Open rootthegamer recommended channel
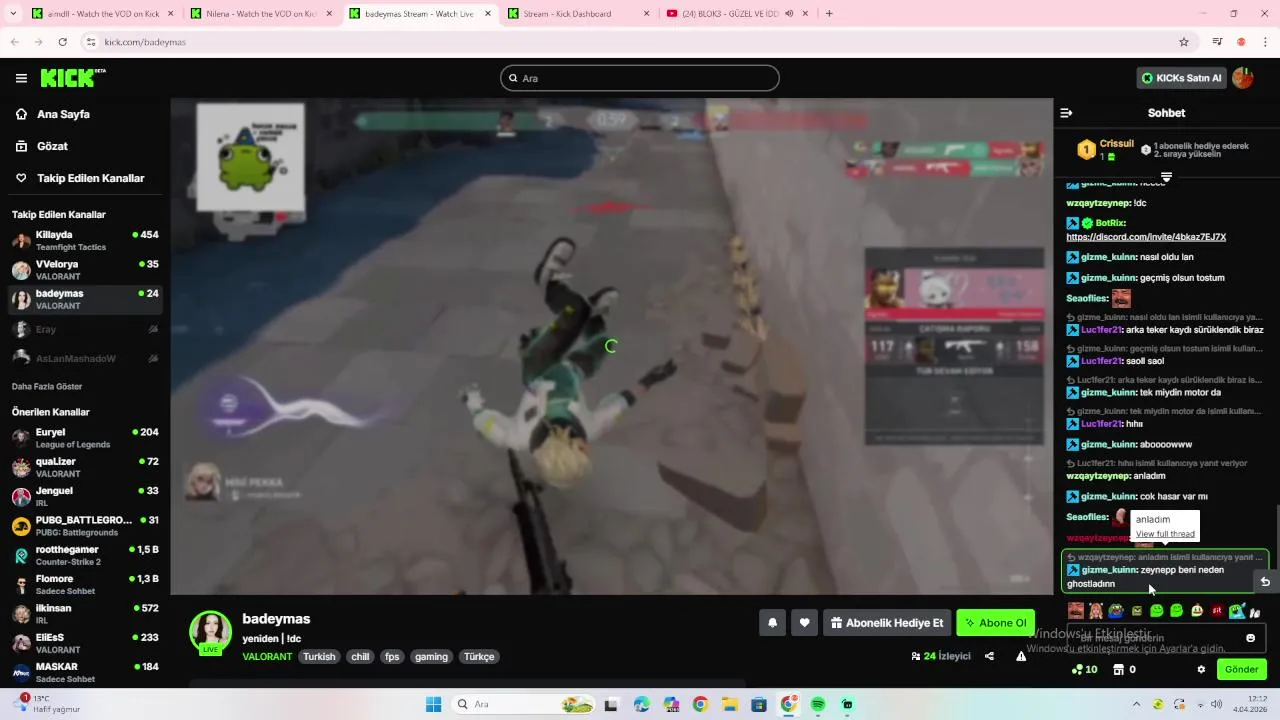Screen dimensions: 1280x720 (85, 555)
